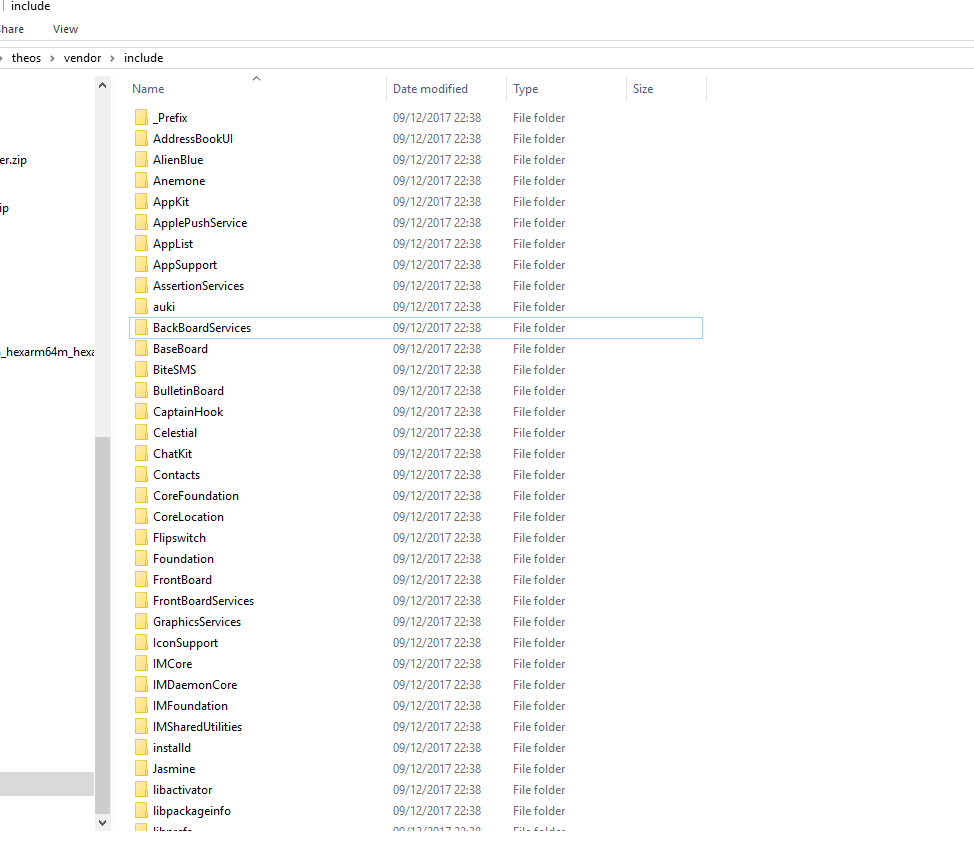Click navigation pane scroll up arrow
Viewport: 974px width, 853px height.
point(102,85)
